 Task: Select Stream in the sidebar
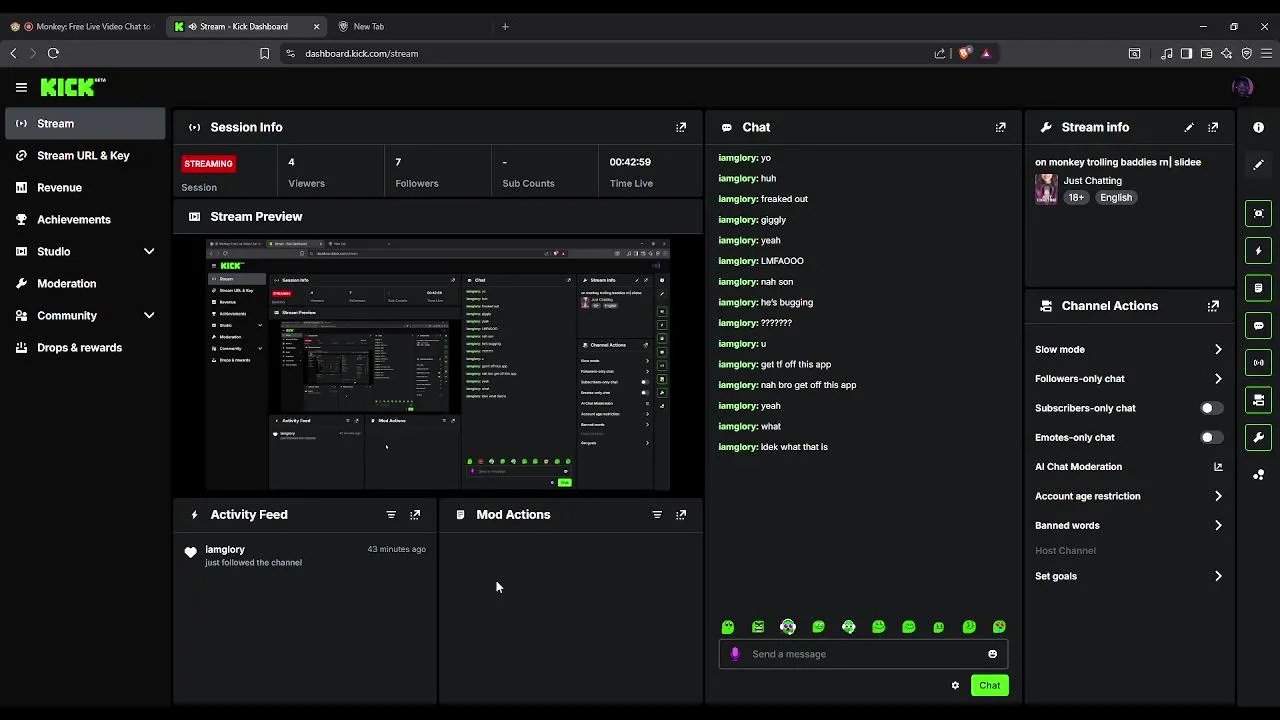pos(85,123)
